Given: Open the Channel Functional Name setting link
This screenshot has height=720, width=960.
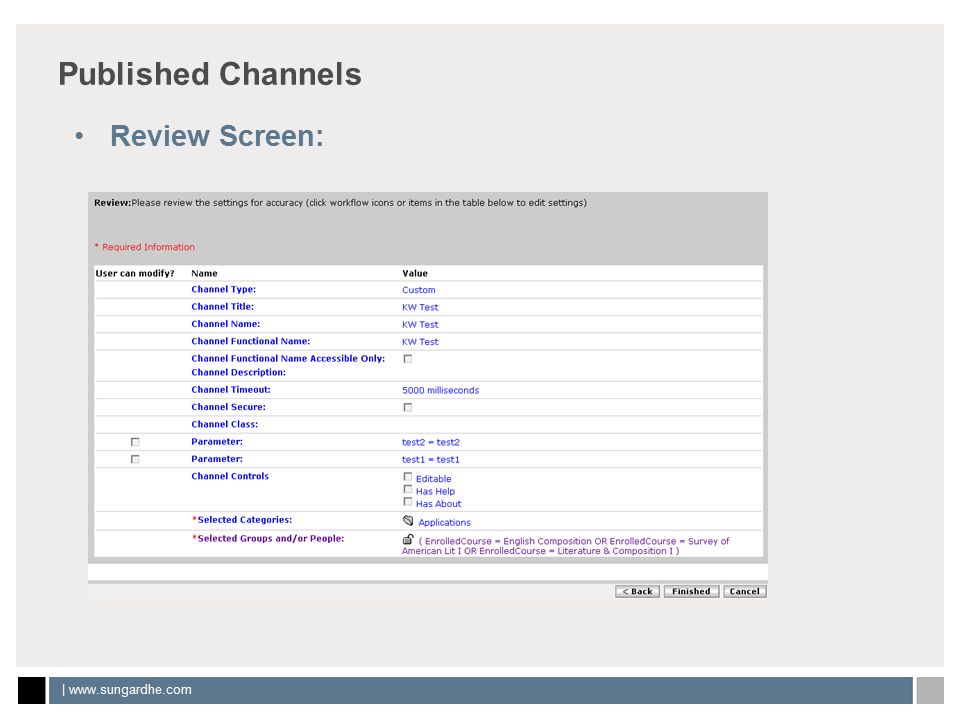Looking at the screenshot, I should pyautogui.click(x=250, y=341).
